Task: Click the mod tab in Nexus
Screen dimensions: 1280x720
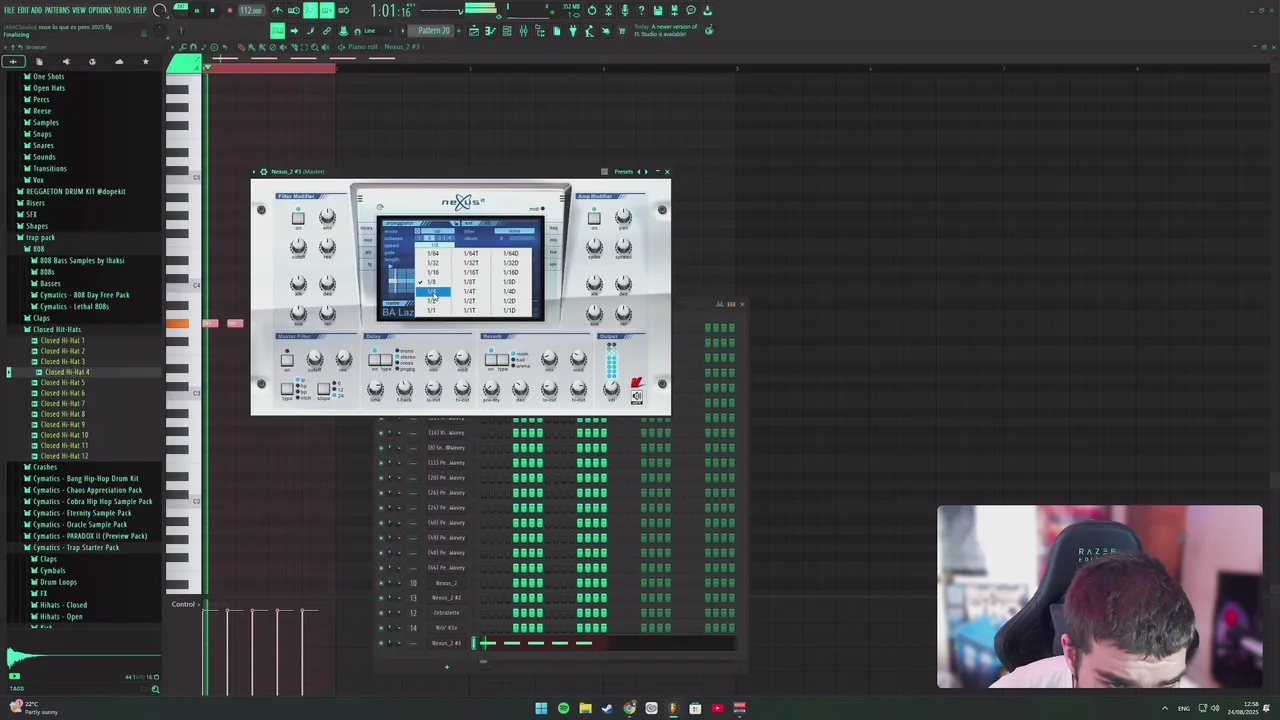Action: pyautogui.click(x=367, y=241)
